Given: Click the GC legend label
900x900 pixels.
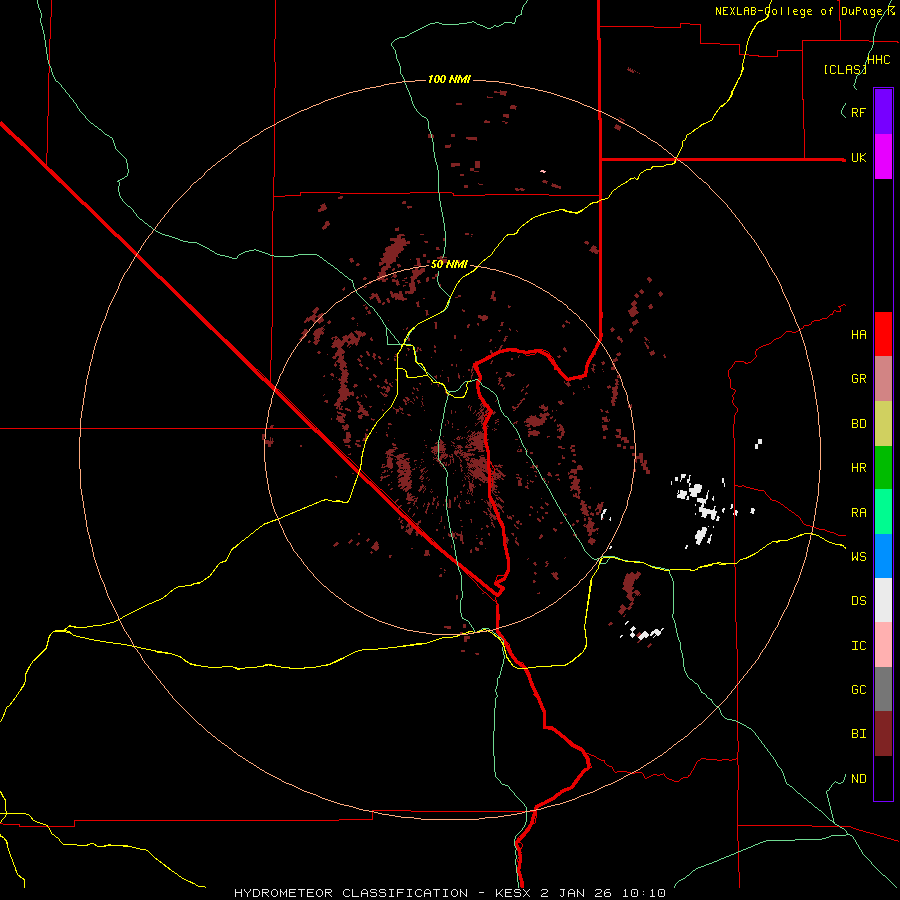Looking at the screenshot, I should [858, 690].
